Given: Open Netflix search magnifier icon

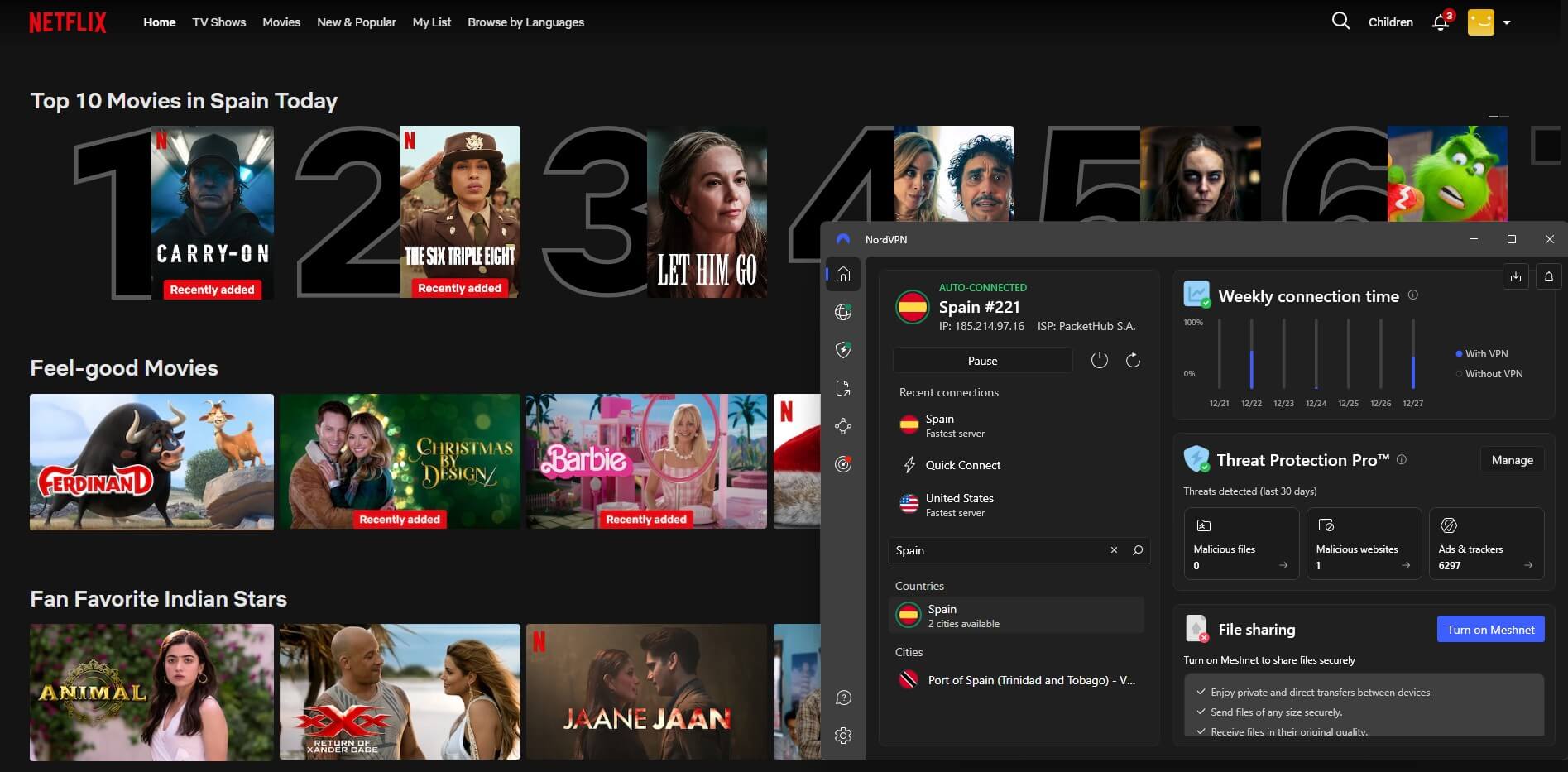Looking at the screenshot, I should click(1340, 22).
